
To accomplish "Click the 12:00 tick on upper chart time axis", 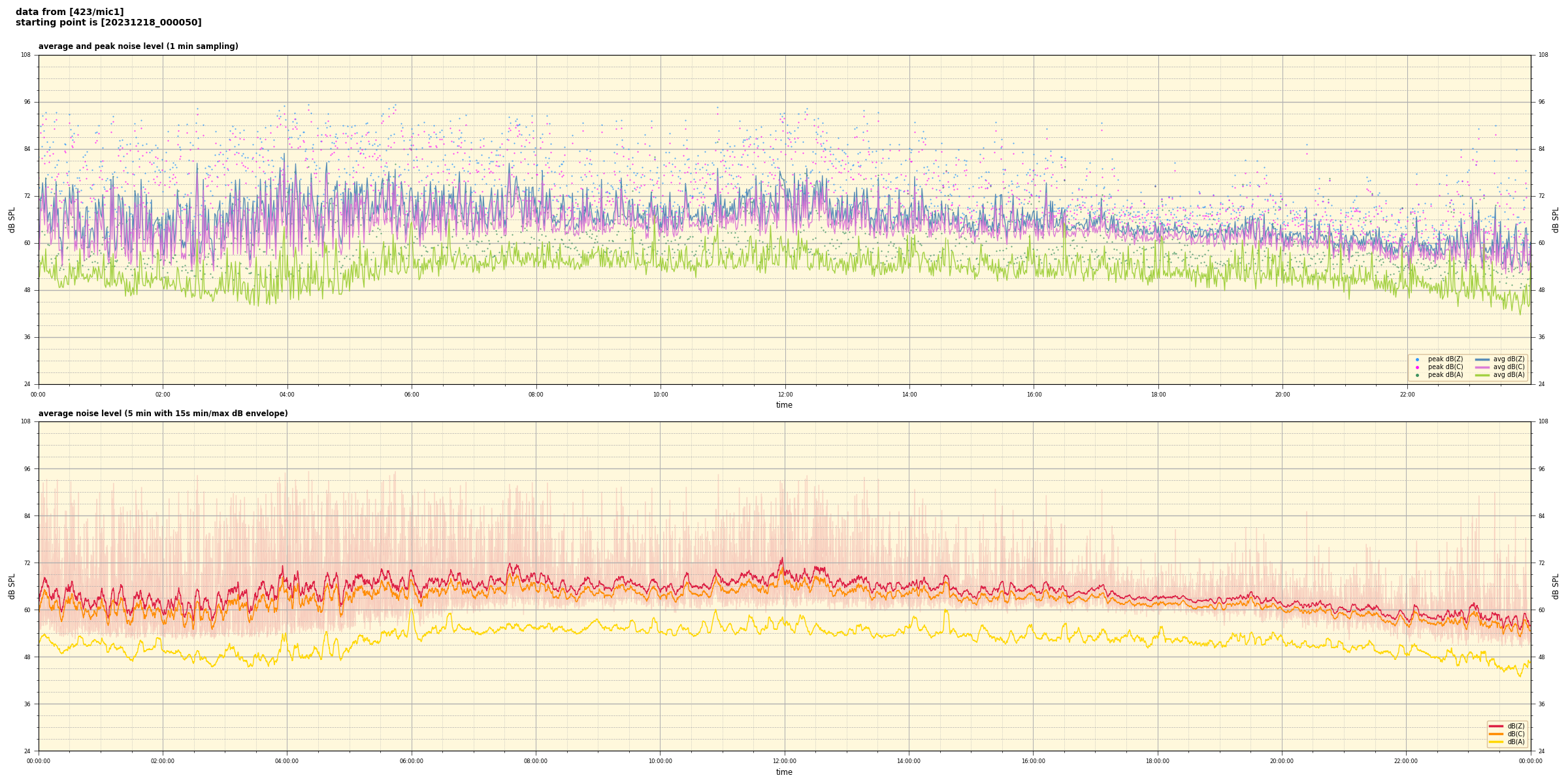I will [785, 395].
